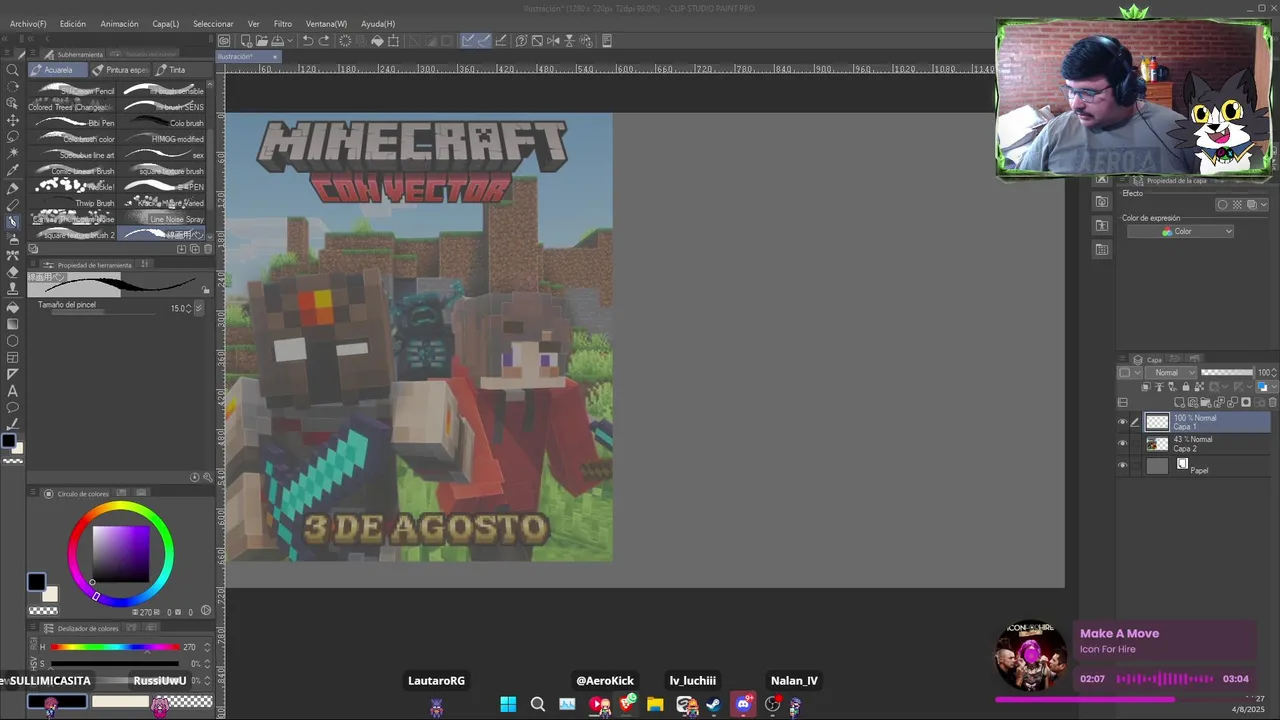
Task: Select the Move layer tool
Action: (13, 120)
